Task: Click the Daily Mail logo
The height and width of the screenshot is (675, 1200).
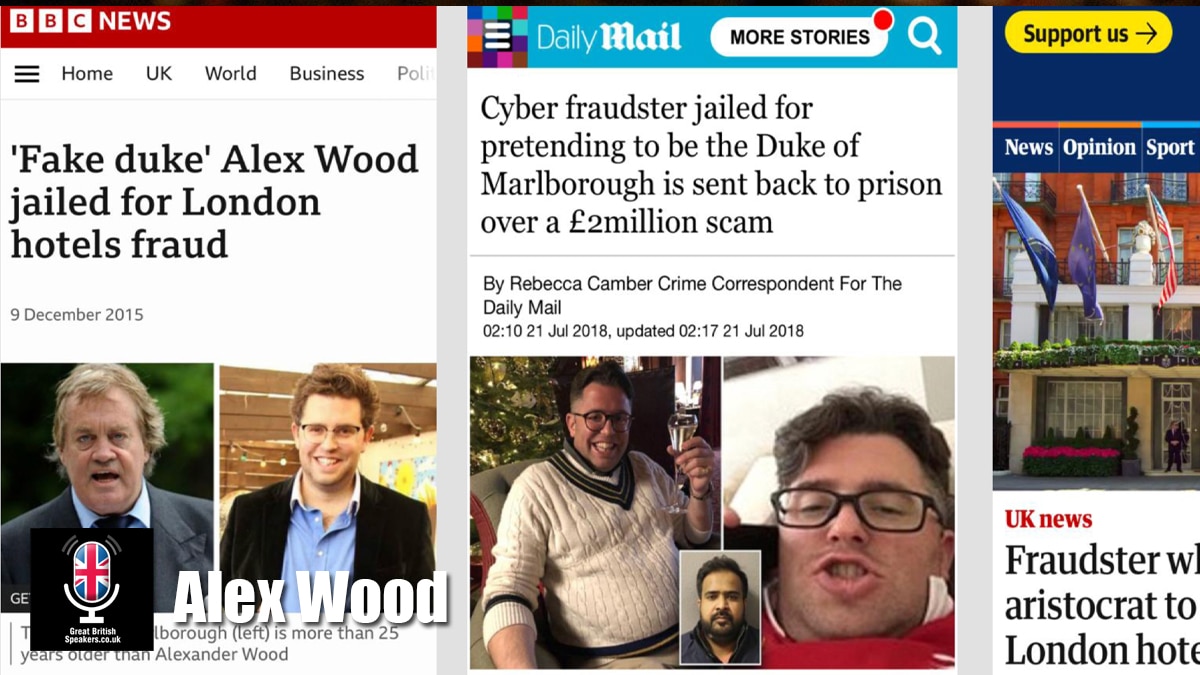Action: tap(609, 38)
